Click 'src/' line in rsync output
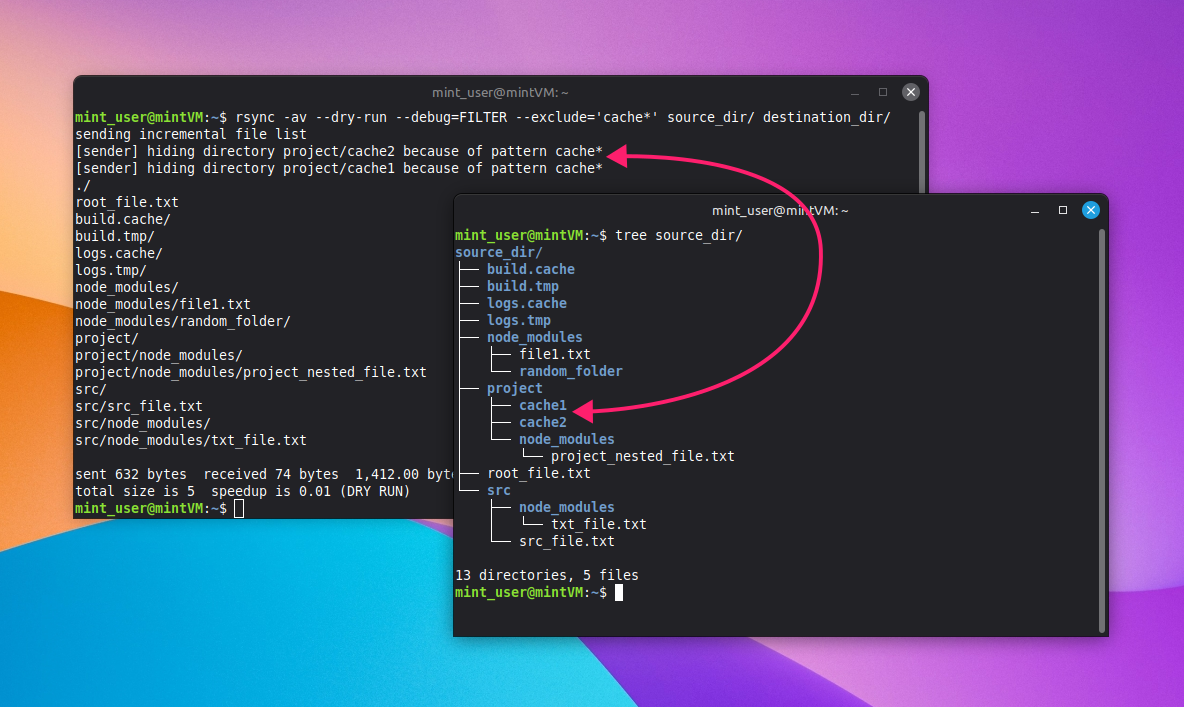1184x707 pixels. [x=91, y=389]
